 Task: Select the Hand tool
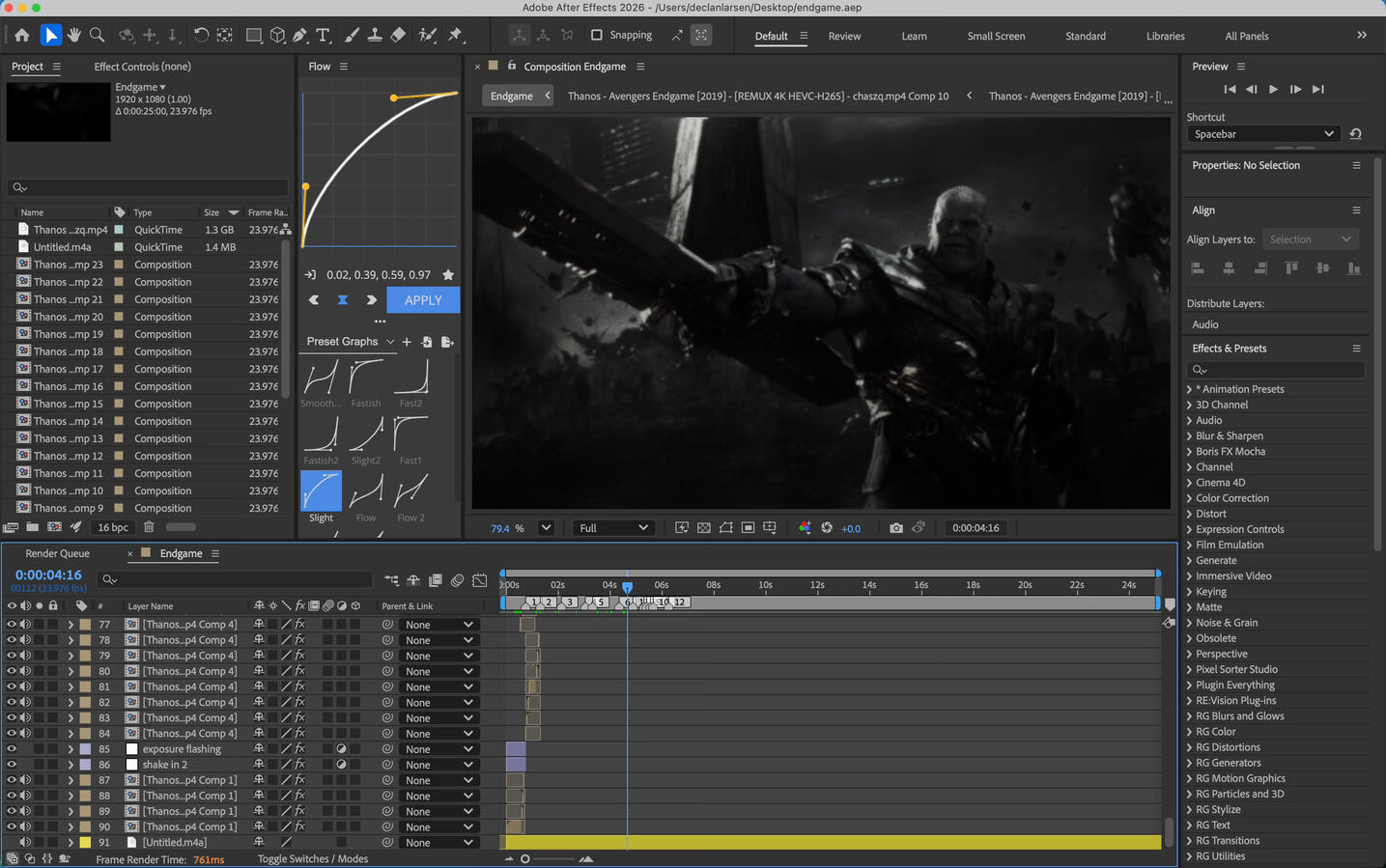pyautogui.click(x=73, y=35)
